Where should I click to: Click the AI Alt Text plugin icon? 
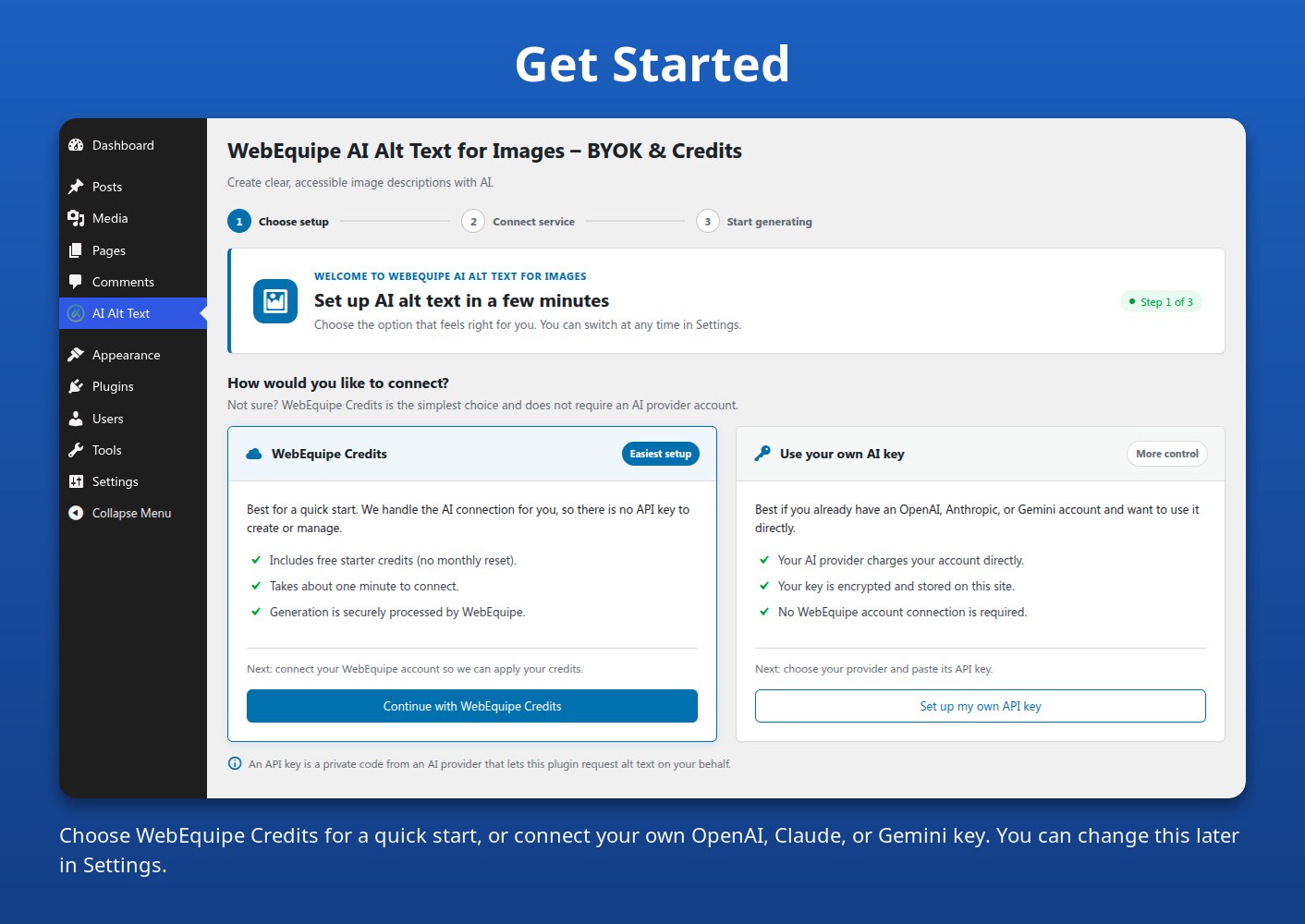76,313
